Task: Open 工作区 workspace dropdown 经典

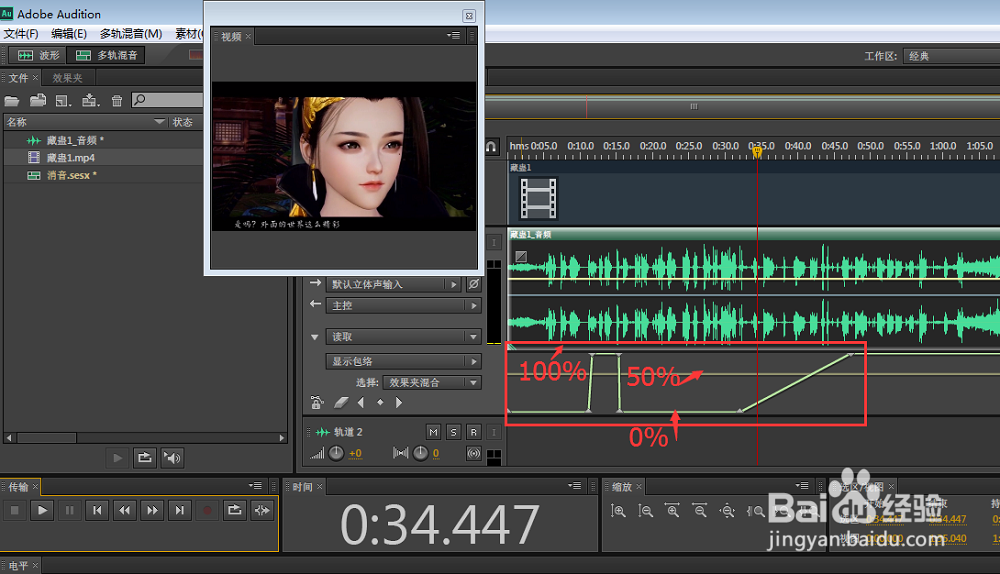Action: coord(951,56)
